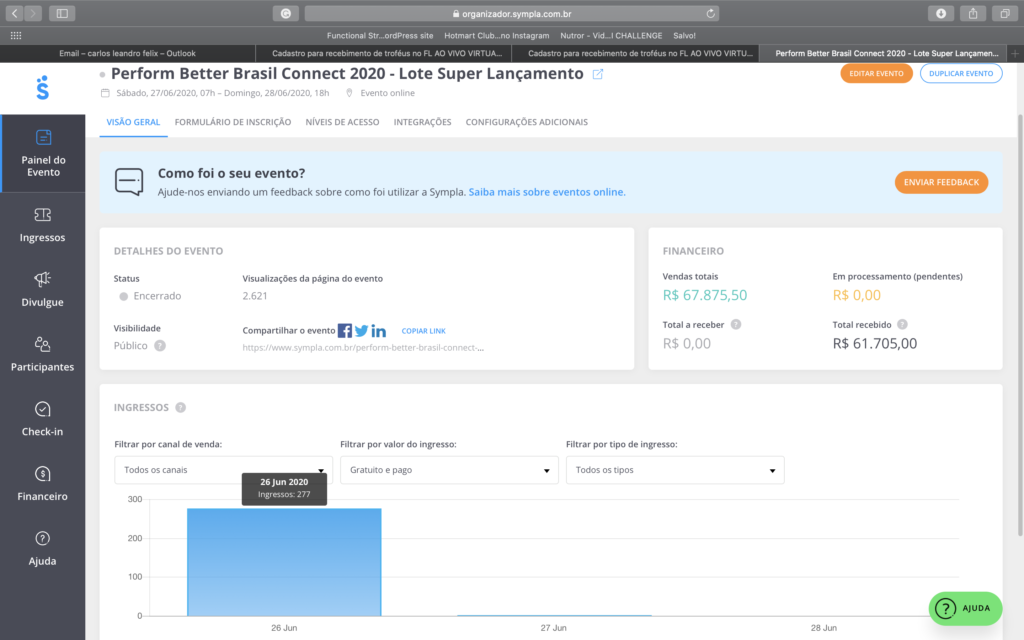Expand the Gratuito e pago dropdown

click(x=449, y=470)
